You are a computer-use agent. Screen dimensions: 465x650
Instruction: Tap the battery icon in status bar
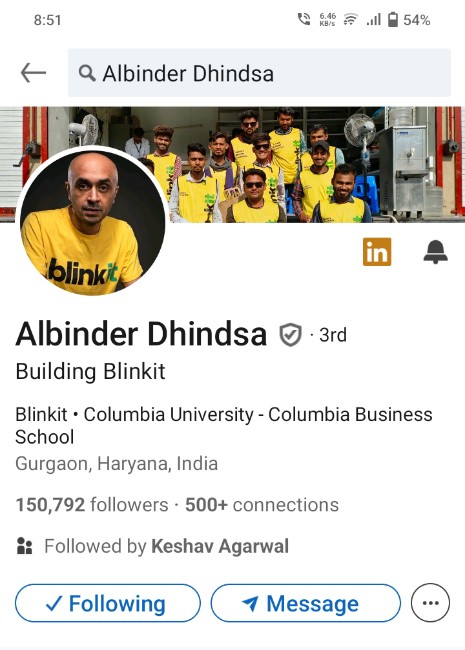click(x=392, y=19)
